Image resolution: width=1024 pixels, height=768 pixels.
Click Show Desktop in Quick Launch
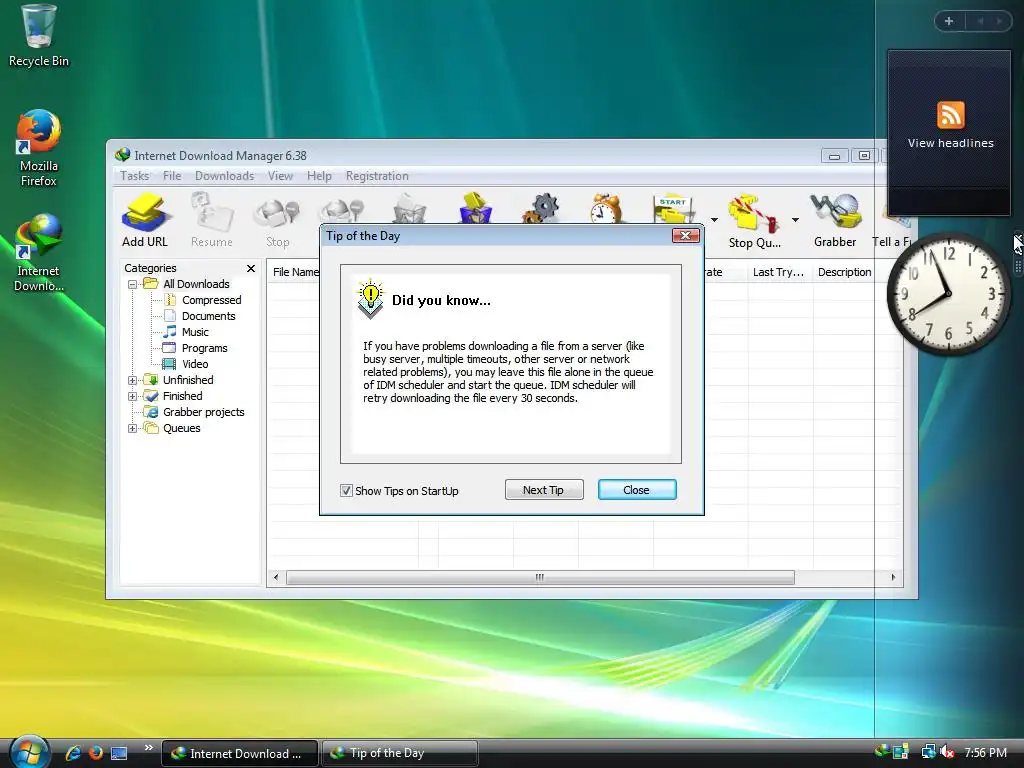(x=119, y=753)
